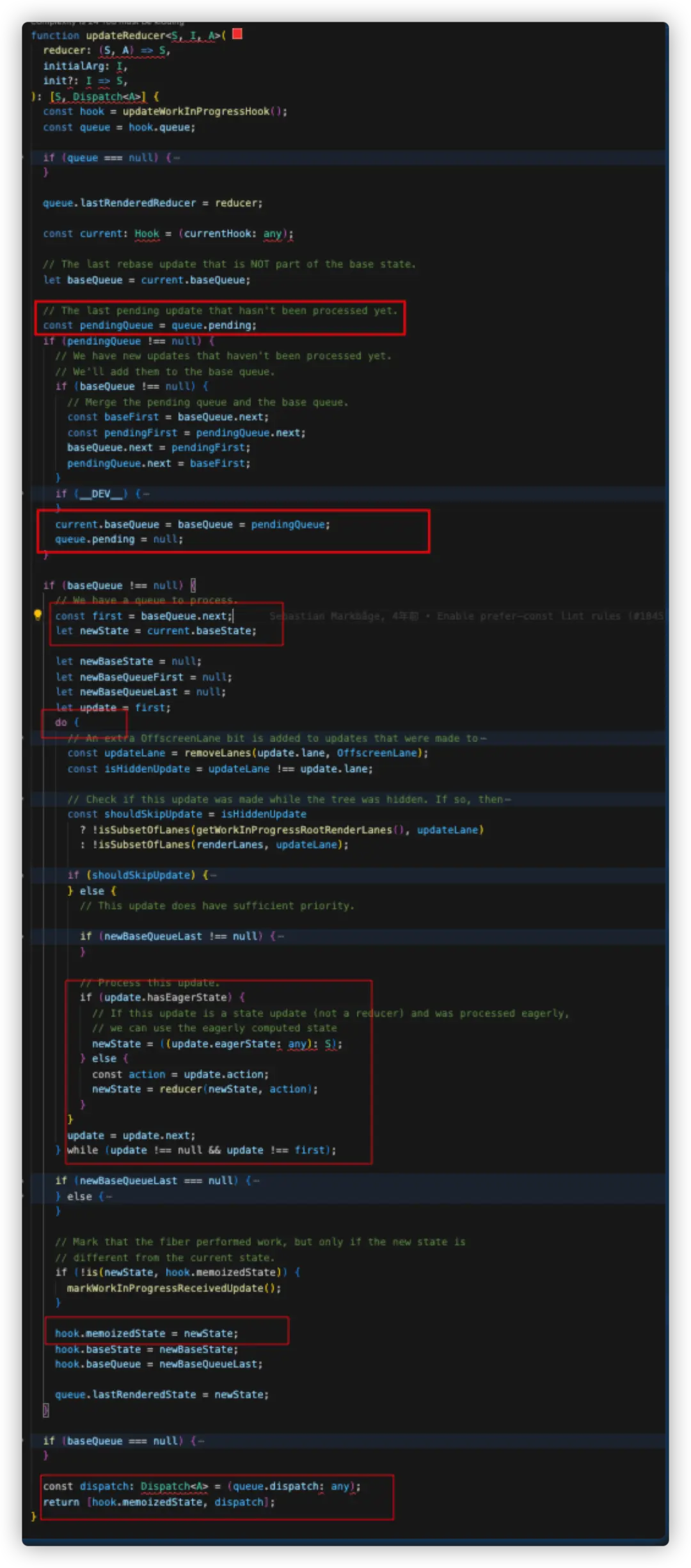Click 'updateWorkInProgressHook' call
The width and height of the screenshot is (691, 1568).
point(196,111)
